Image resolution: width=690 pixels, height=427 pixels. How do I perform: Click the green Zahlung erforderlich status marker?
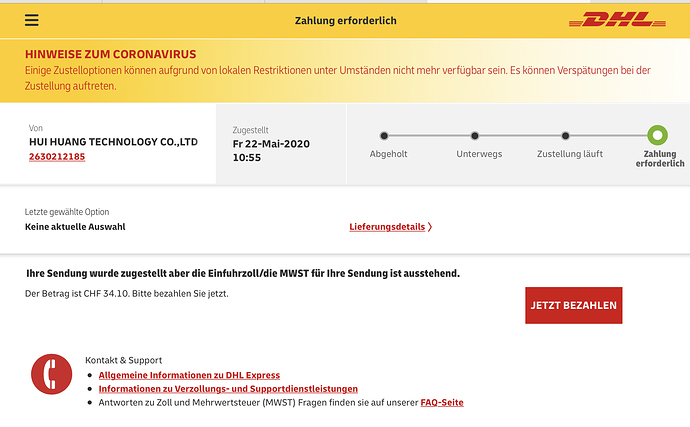[657, 135]
